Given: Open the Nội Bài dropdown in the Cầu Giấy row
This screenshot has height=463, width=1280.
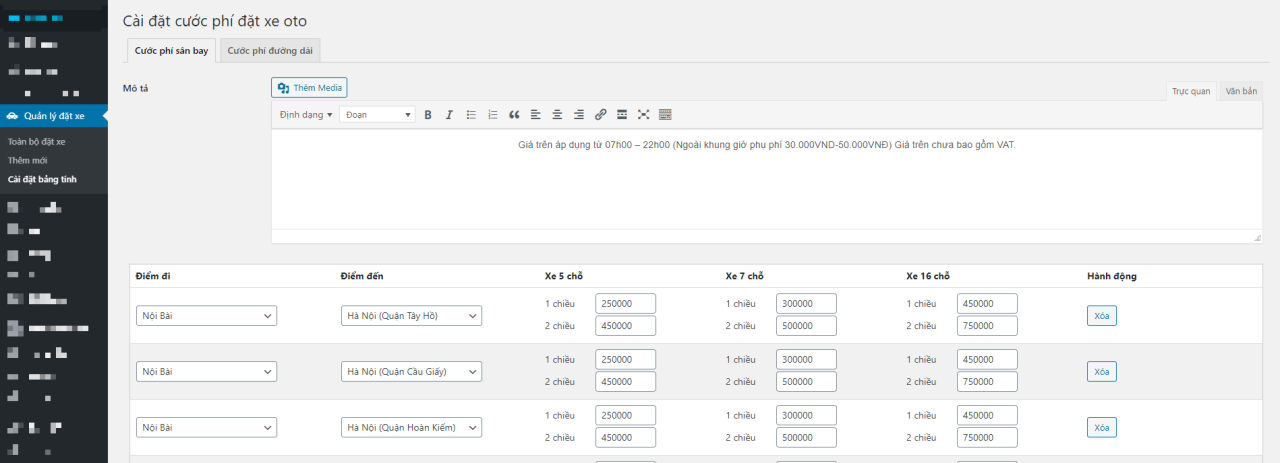Looking at the screenshot, I should (206, 372).
